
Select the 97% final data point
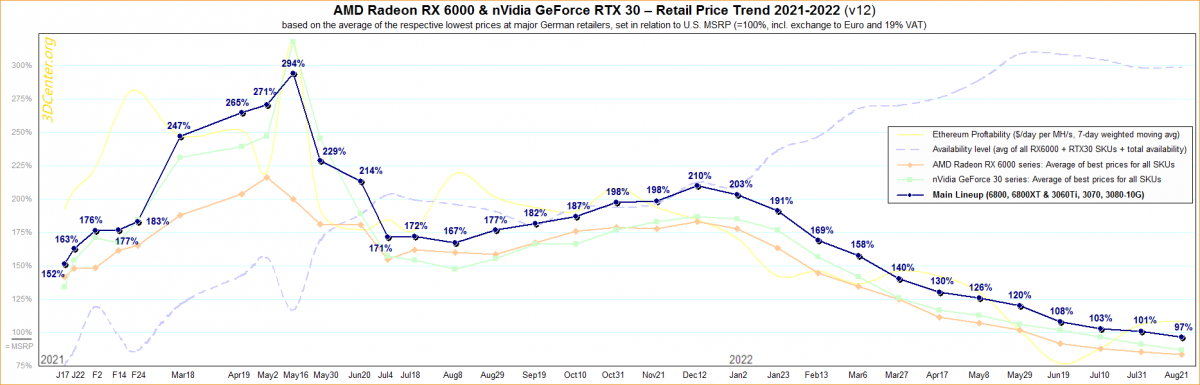1182,337
